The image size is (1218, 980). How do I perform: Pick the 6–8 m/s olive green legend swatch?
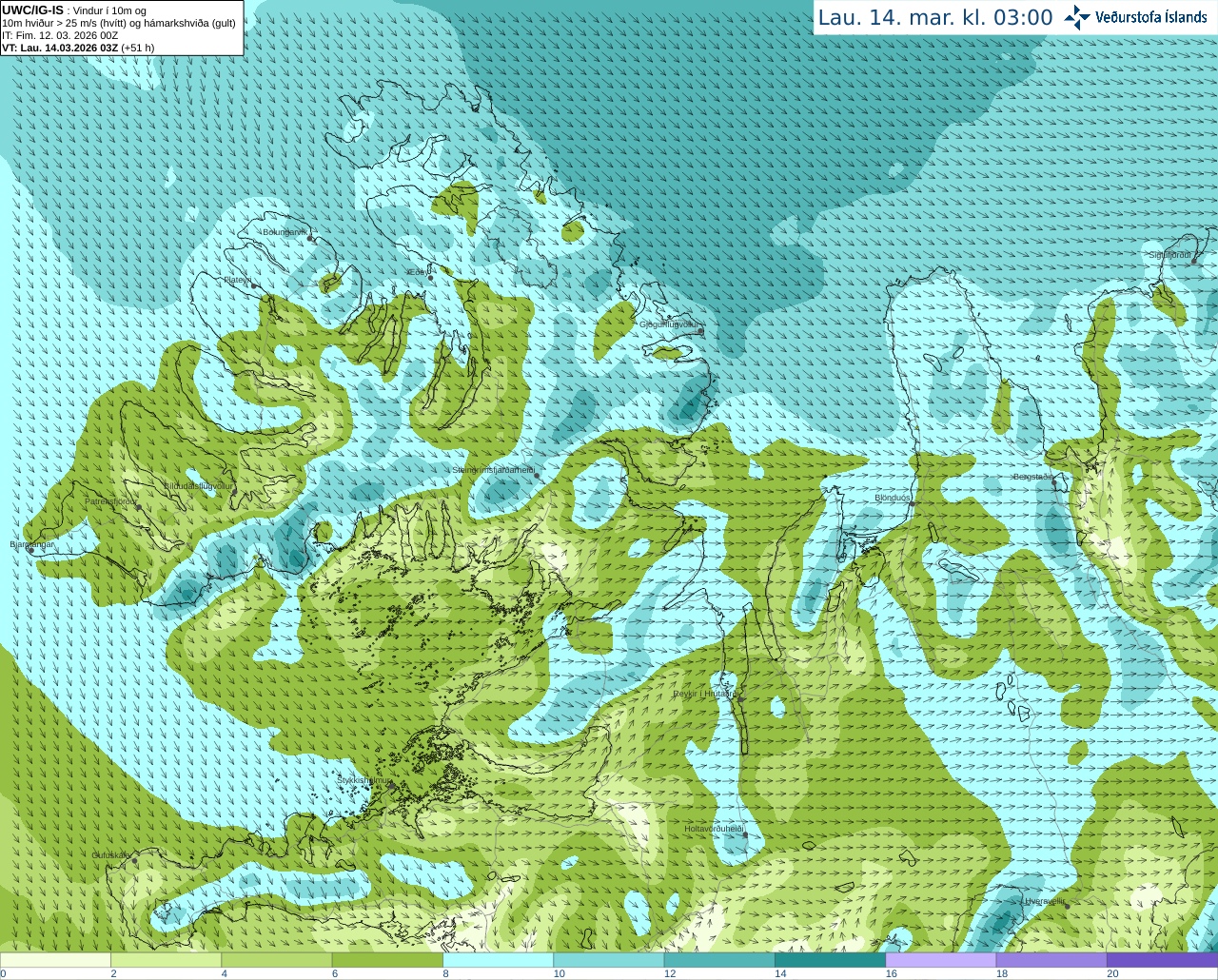pyautogui.click(x=387, y=960)
